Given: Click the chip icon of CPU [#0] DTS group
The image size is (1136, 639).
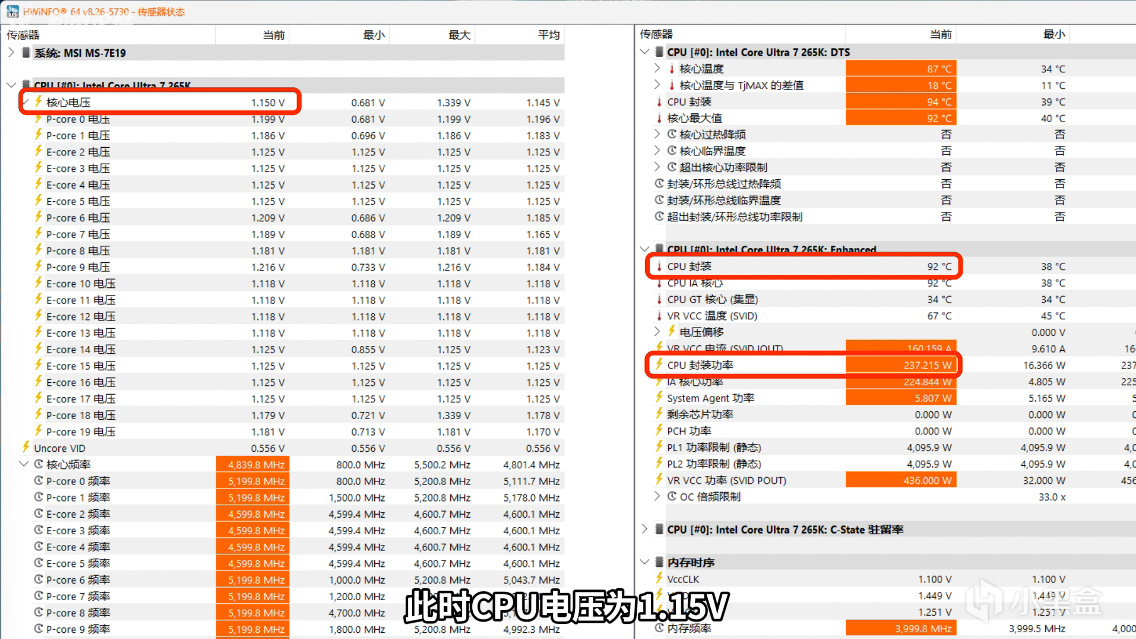Looking at the screenshot, I should (659, 52).
